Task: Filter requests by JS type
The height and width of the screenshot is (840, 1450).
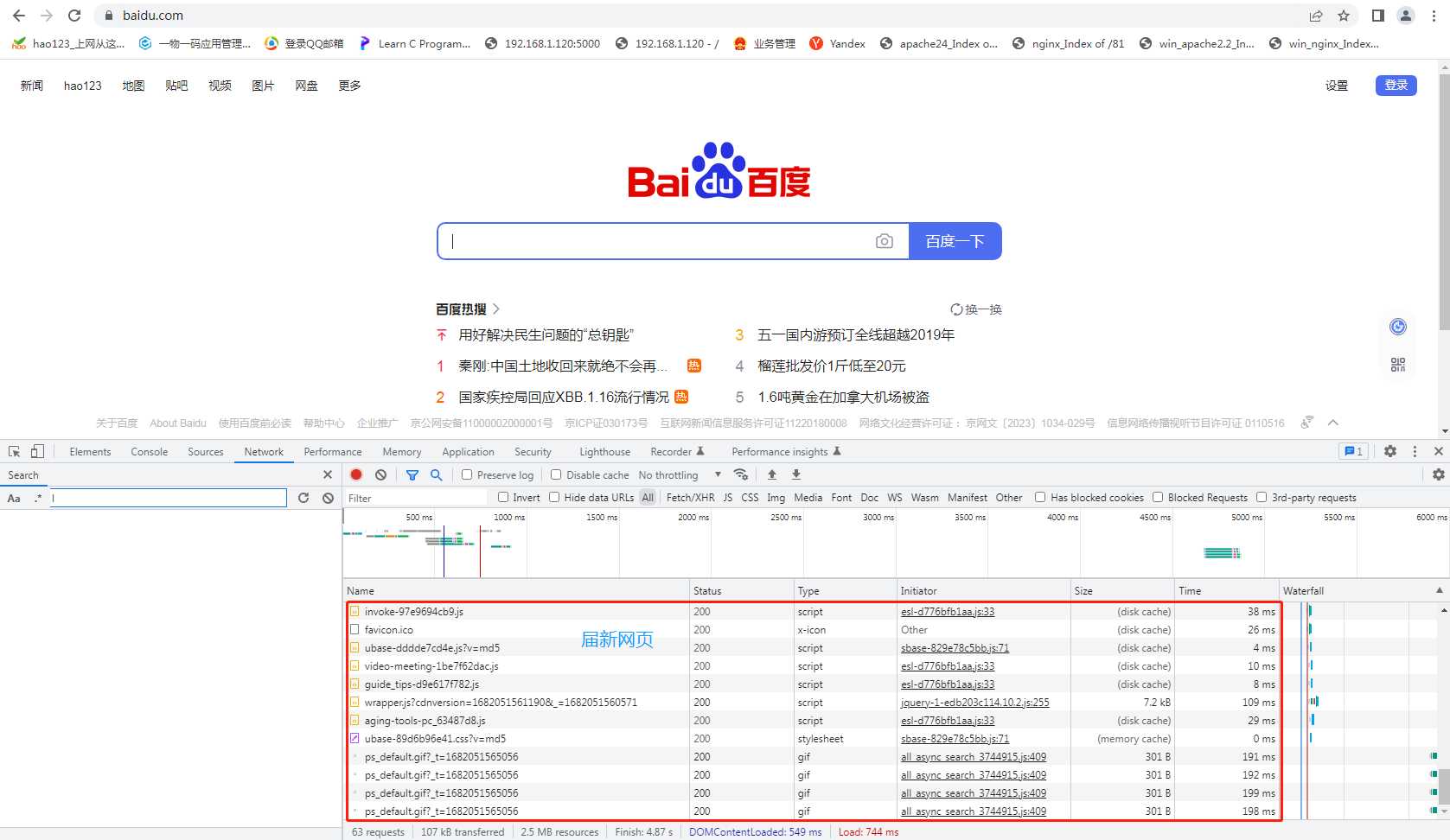Action: coord(728,497)
